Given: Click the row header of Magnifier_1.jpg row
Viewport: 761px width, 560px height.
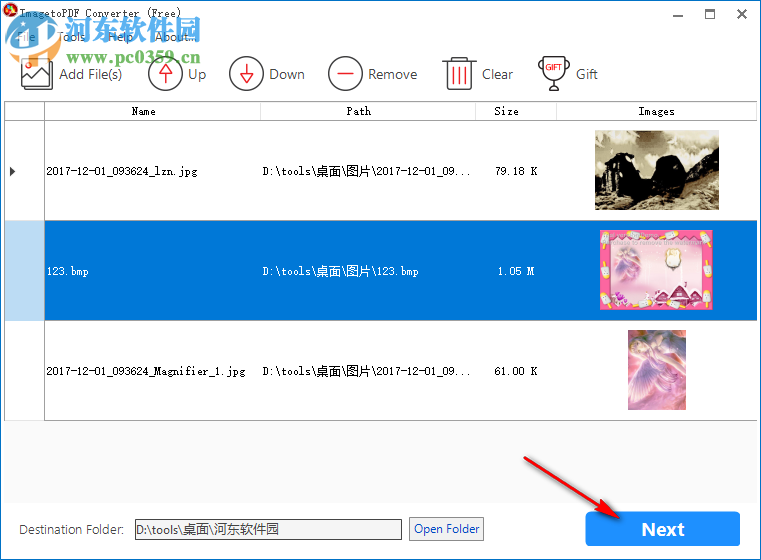Looking at the screenshot, I should click(24, 371).
